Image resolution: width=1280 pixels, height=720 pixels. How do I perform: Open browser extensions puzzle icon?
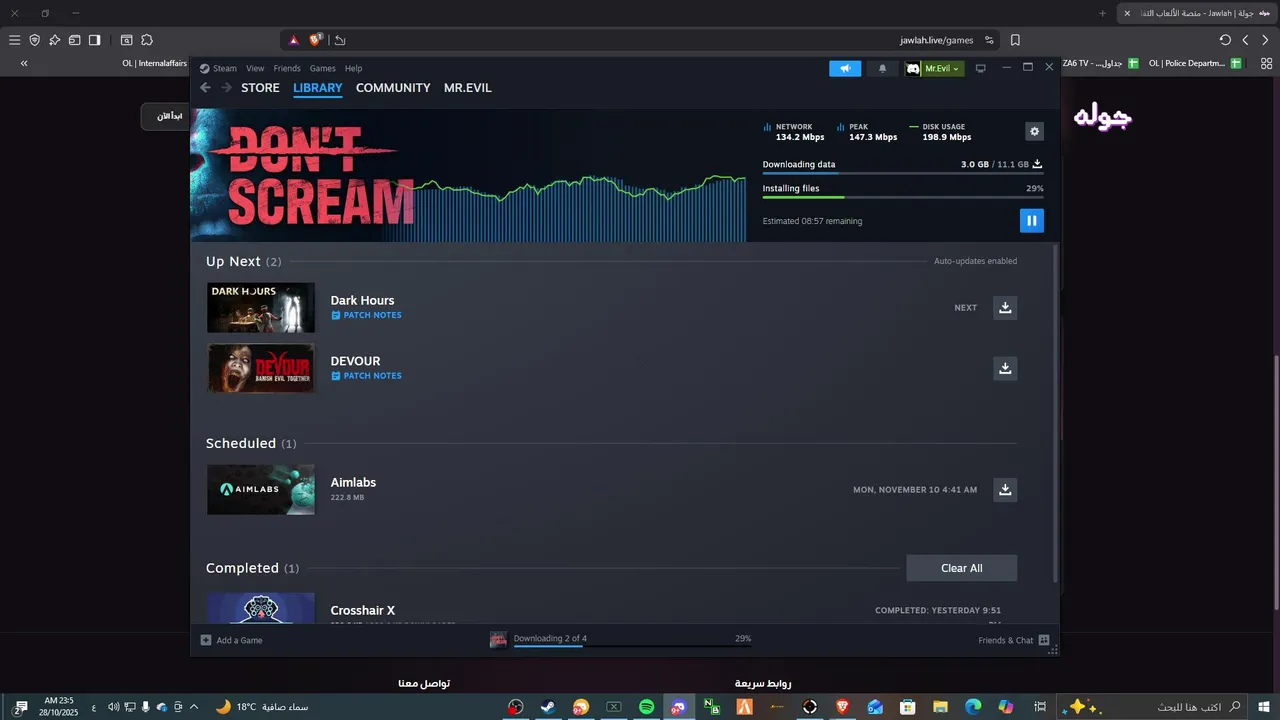pyautogui.click(x=147, y=40)
